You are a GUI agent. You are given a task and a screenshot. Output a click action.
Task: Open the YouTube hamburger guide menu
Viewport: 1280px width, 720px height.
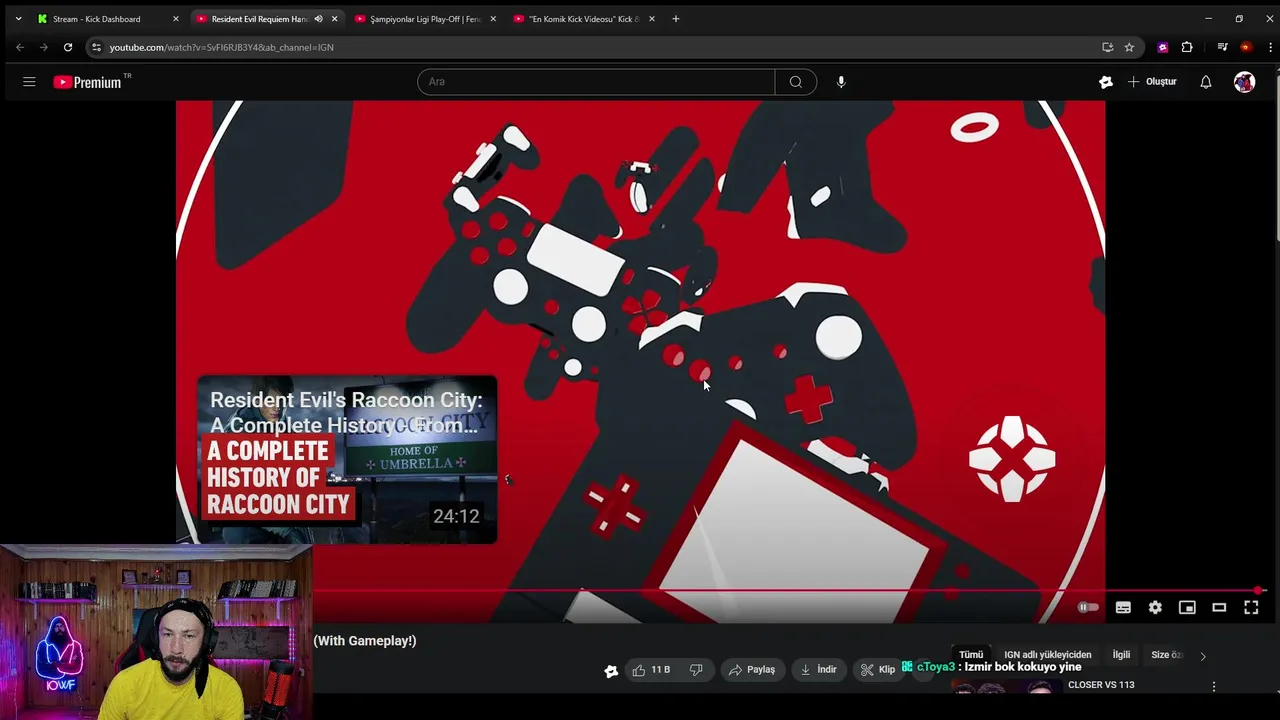click(x=29, y=82)
